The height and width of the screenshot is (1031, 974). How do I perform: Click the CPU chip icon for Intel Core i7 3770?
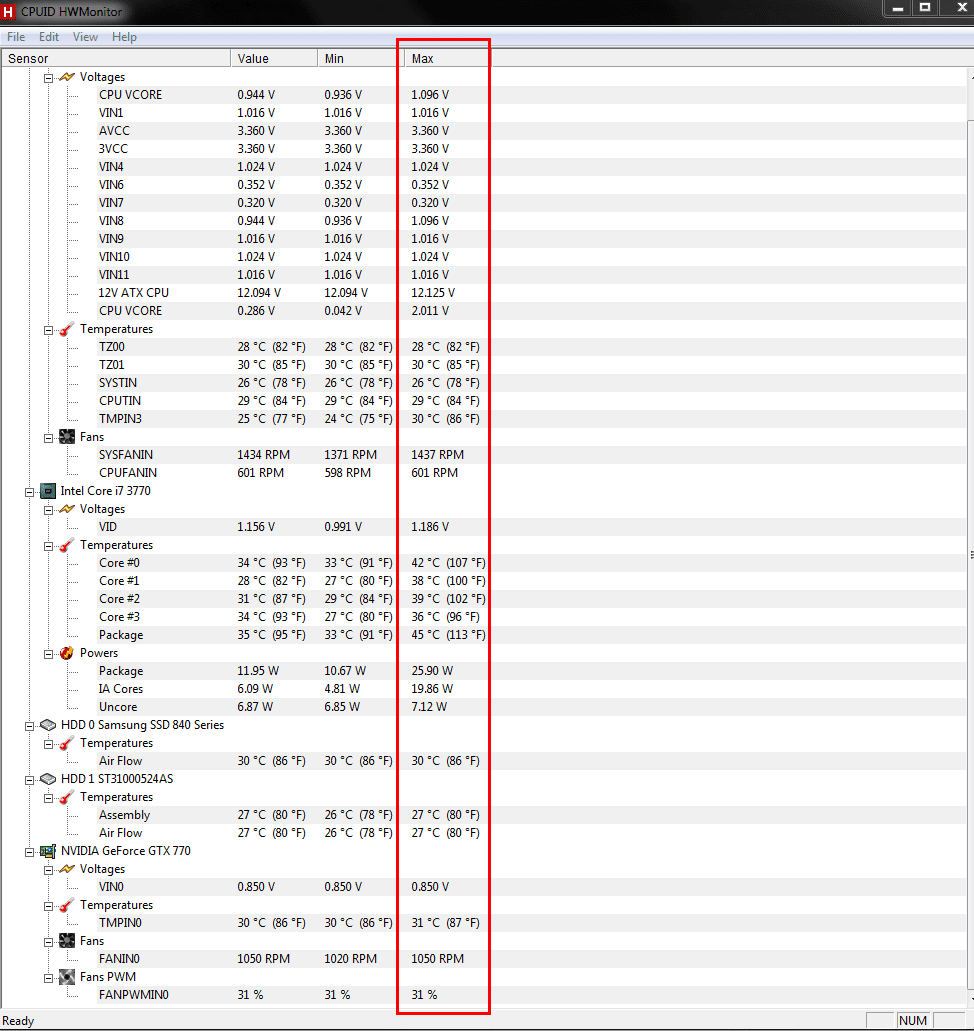point(47,491)
